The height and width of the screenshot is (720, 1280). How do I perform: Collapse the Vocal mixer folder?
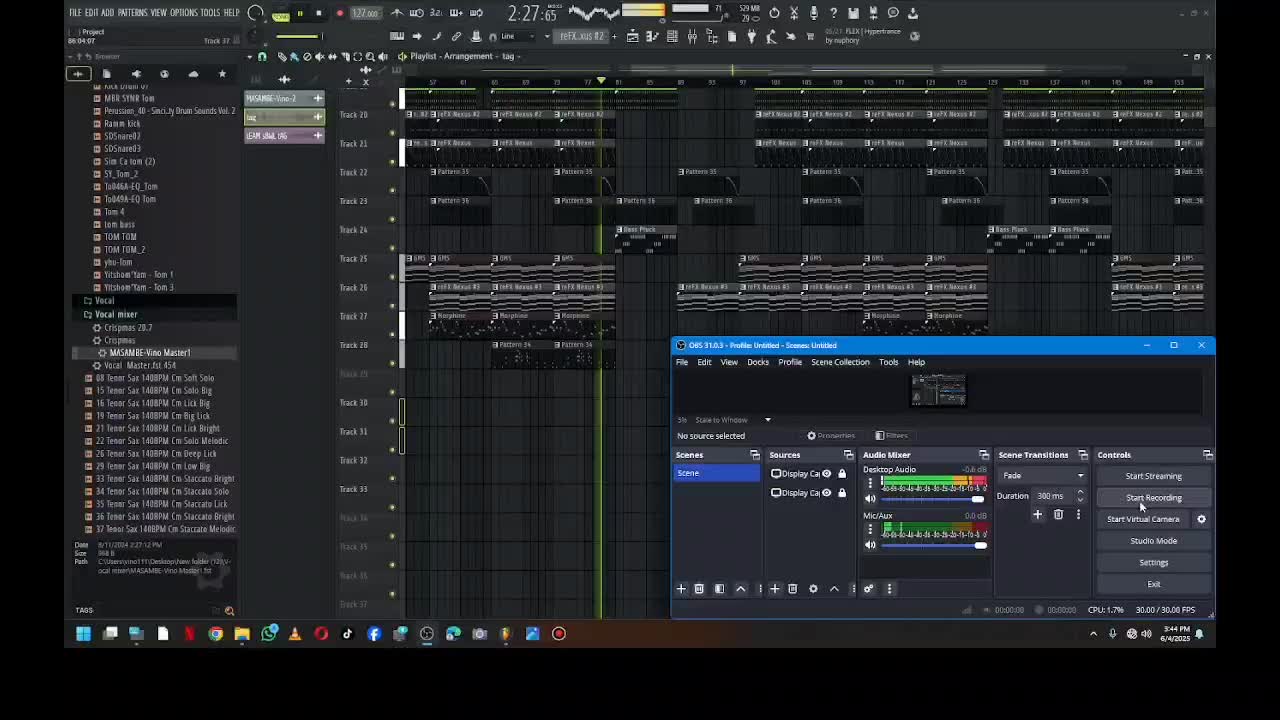[88, 314]
